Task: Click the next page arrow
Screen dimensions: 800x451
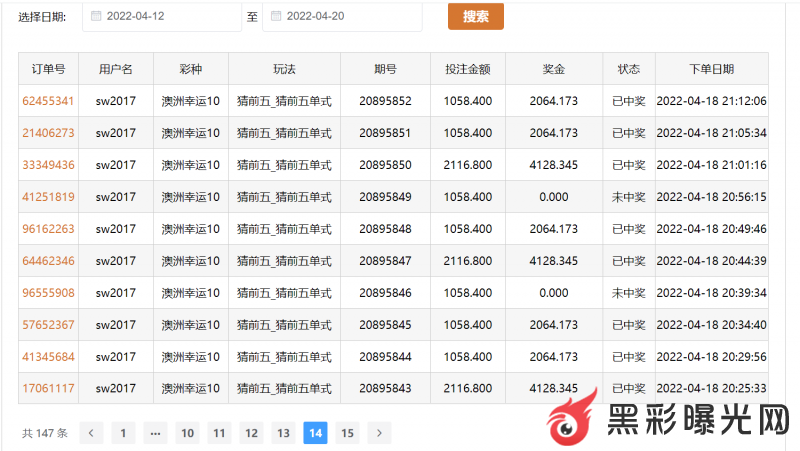Action: coord(379,433)
